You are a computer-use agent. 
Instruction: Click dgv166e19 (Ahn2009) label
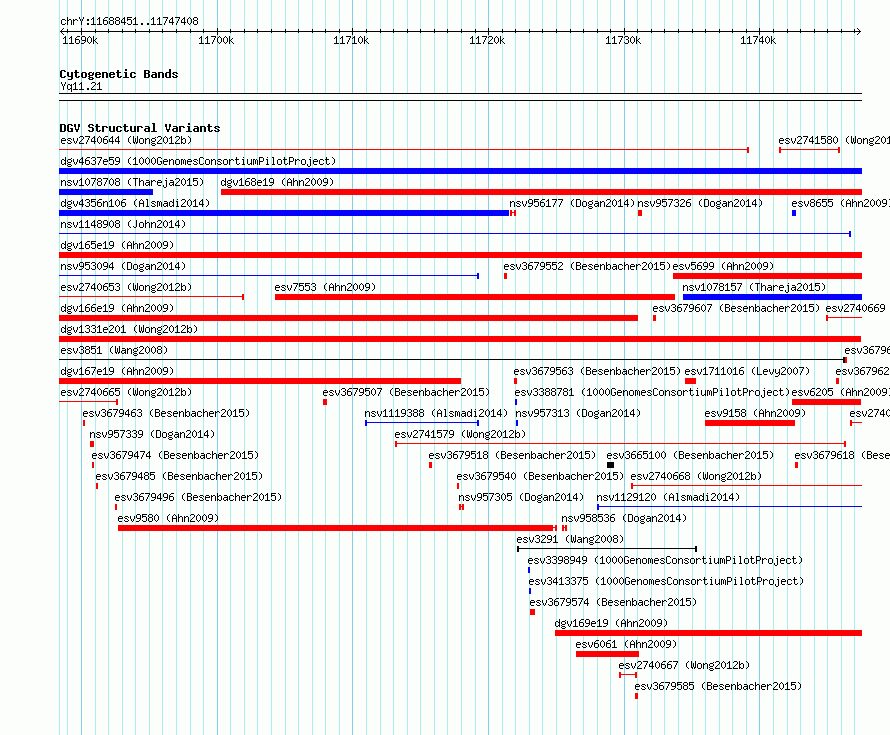pyautogui.click(x=117, y=308)
